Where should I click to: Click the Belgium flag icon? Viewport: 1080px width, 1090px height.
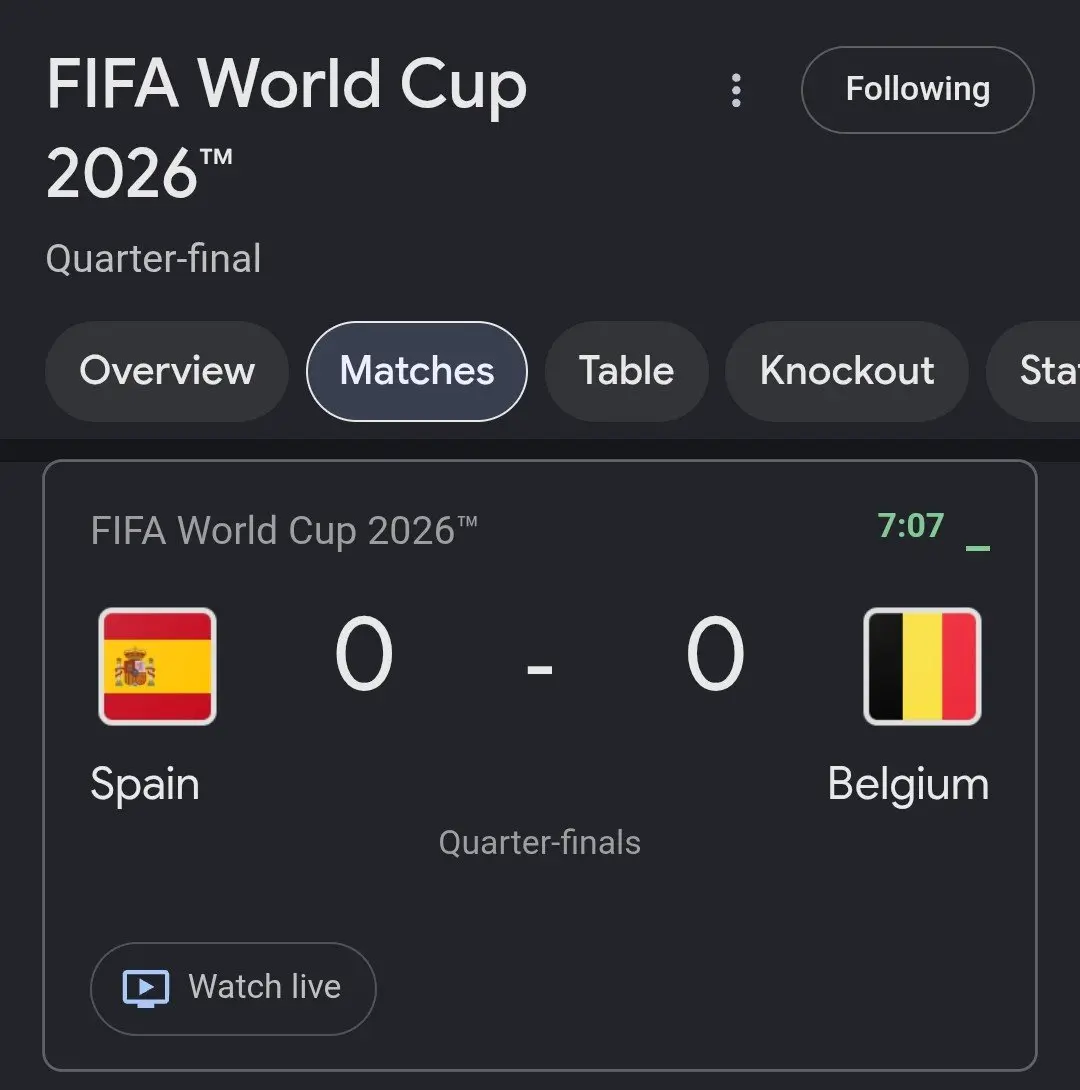click(922, 666)
